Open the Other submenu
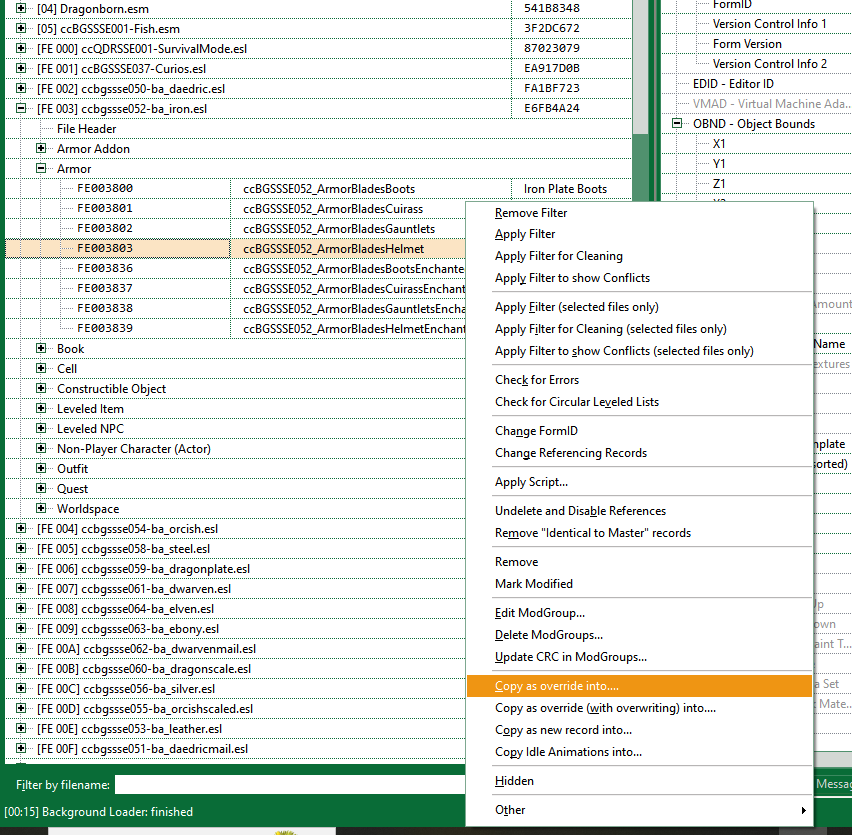852x835 pixels. coord(639,810)
